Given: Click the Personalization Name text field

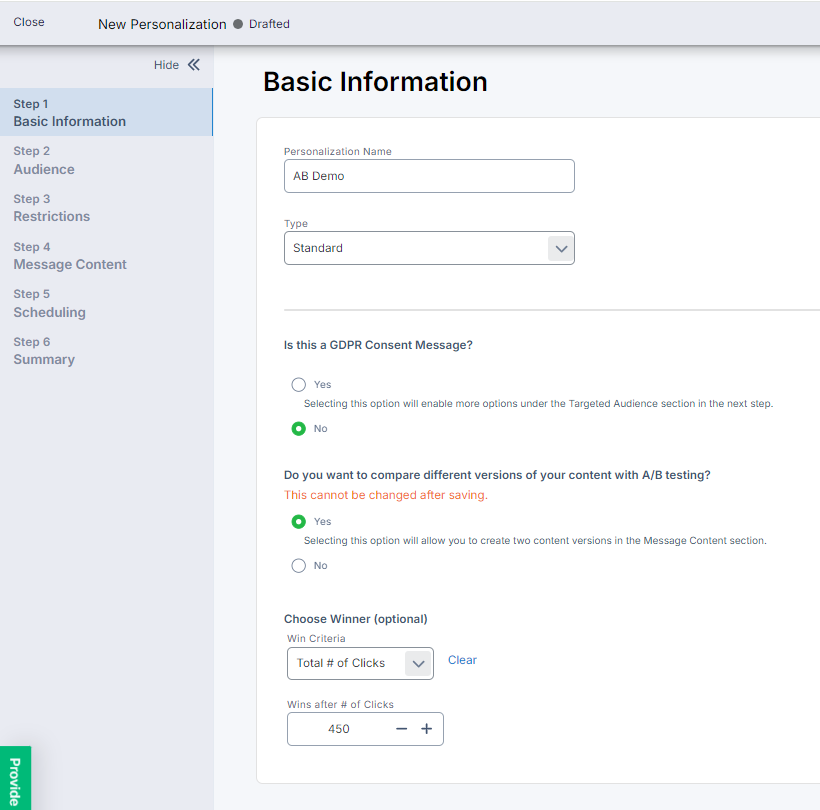Looking at the screenshot, I should 429,176.
